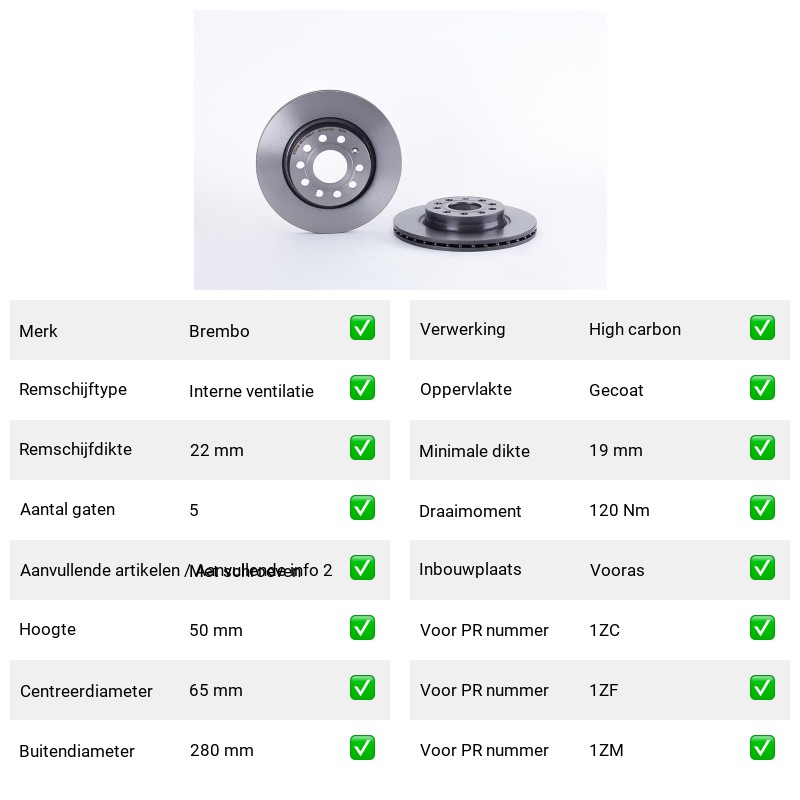Select the Verwerking label text
This screenshot has height=800, width=800.
[x=462, y=330]
